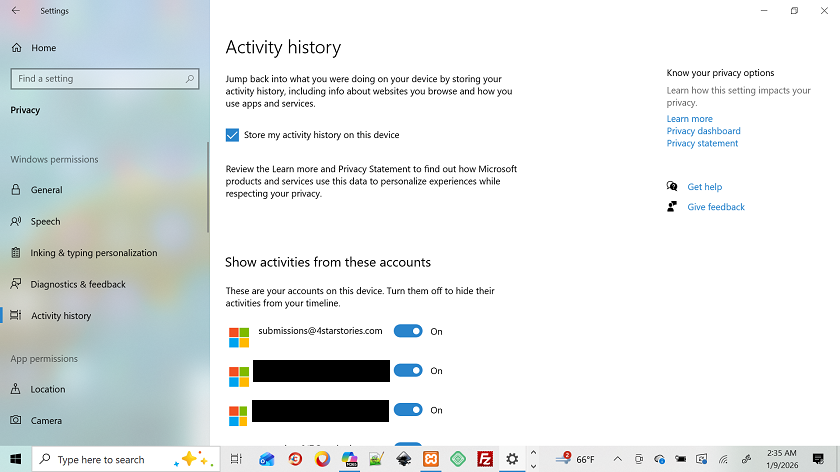The width and height of the screenshot is (840, 472).
Task: Open the Privacy statement link
Action: tap(702, 143)
